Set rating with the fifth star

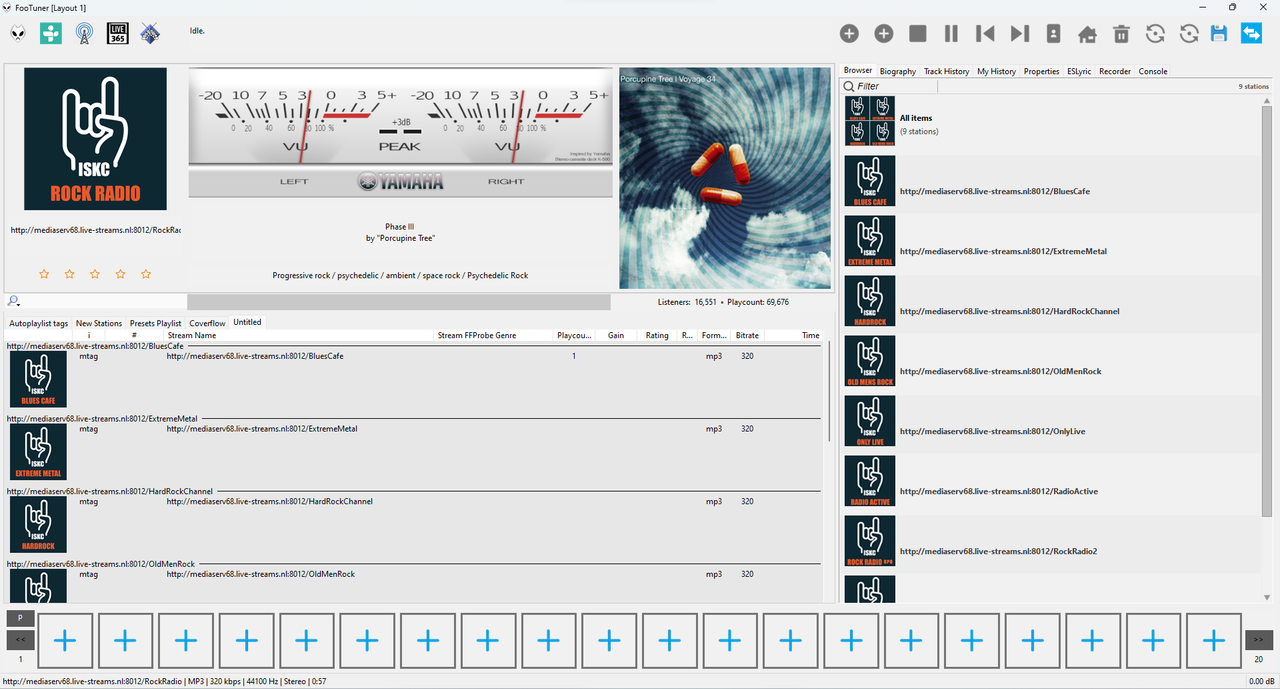[x=146, y=274]
